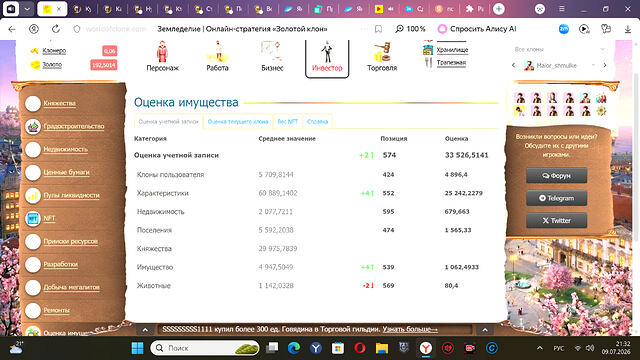Click the NFT sidebar icon
The width and height of the screenshot is (640, 360).
[x=33, y=218]
